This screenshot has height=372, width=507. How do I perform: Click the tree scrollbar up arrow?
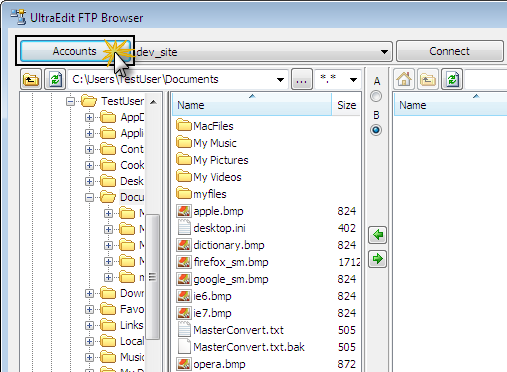point(153,102)
